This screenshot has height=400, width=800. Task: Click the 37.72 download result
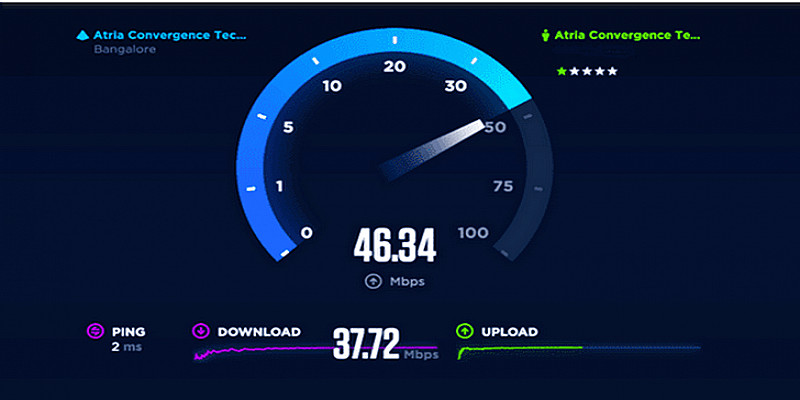click(x=366, y=343)
